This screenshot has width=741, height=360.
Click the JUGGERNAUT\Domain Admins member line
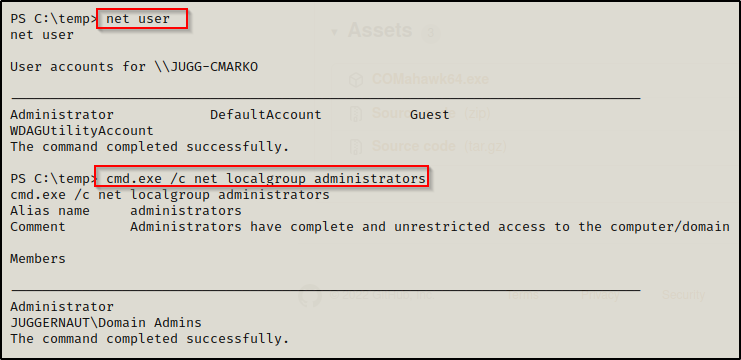(106, 323)
